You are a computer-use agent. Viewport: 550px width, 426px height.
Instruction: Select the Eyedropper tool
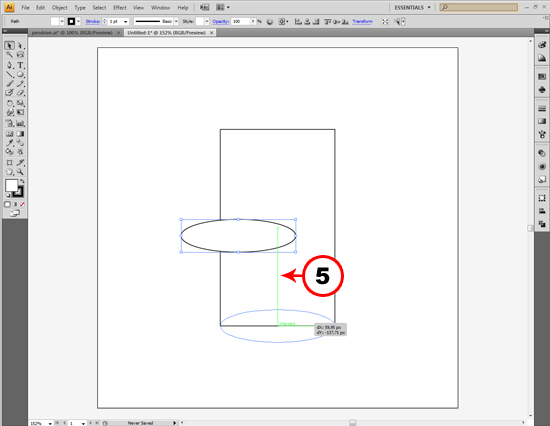point(9,143)
